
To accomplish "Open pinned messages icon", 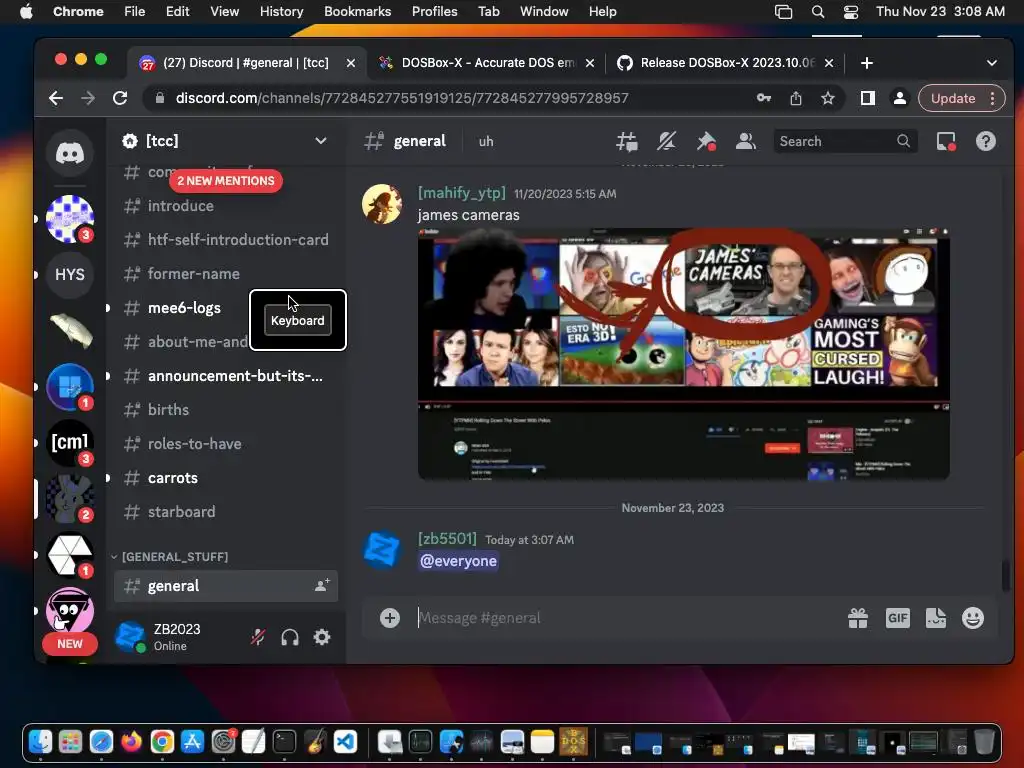I will [x=706, y=141].
